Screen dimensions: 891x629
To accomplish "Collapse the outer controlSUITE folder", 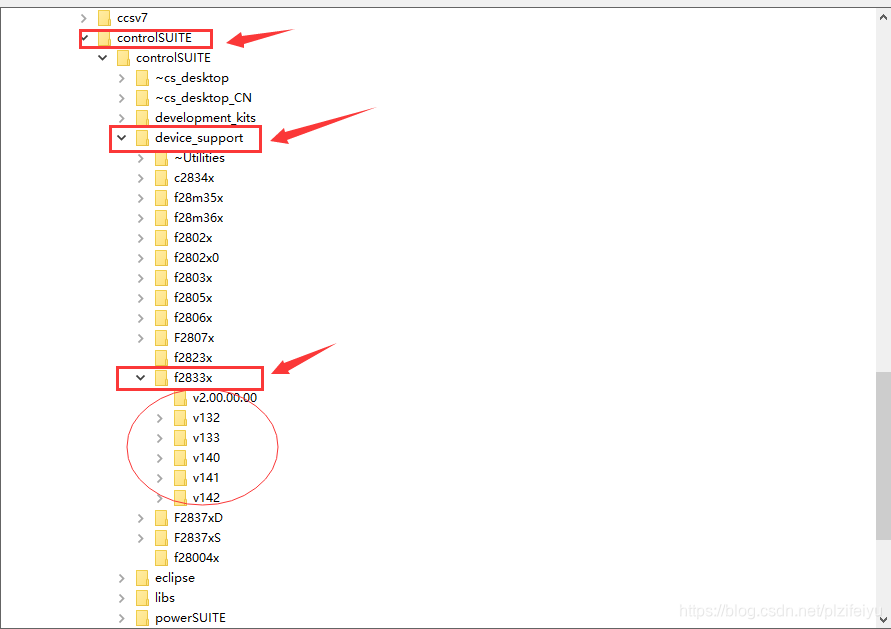I will 85,38.
